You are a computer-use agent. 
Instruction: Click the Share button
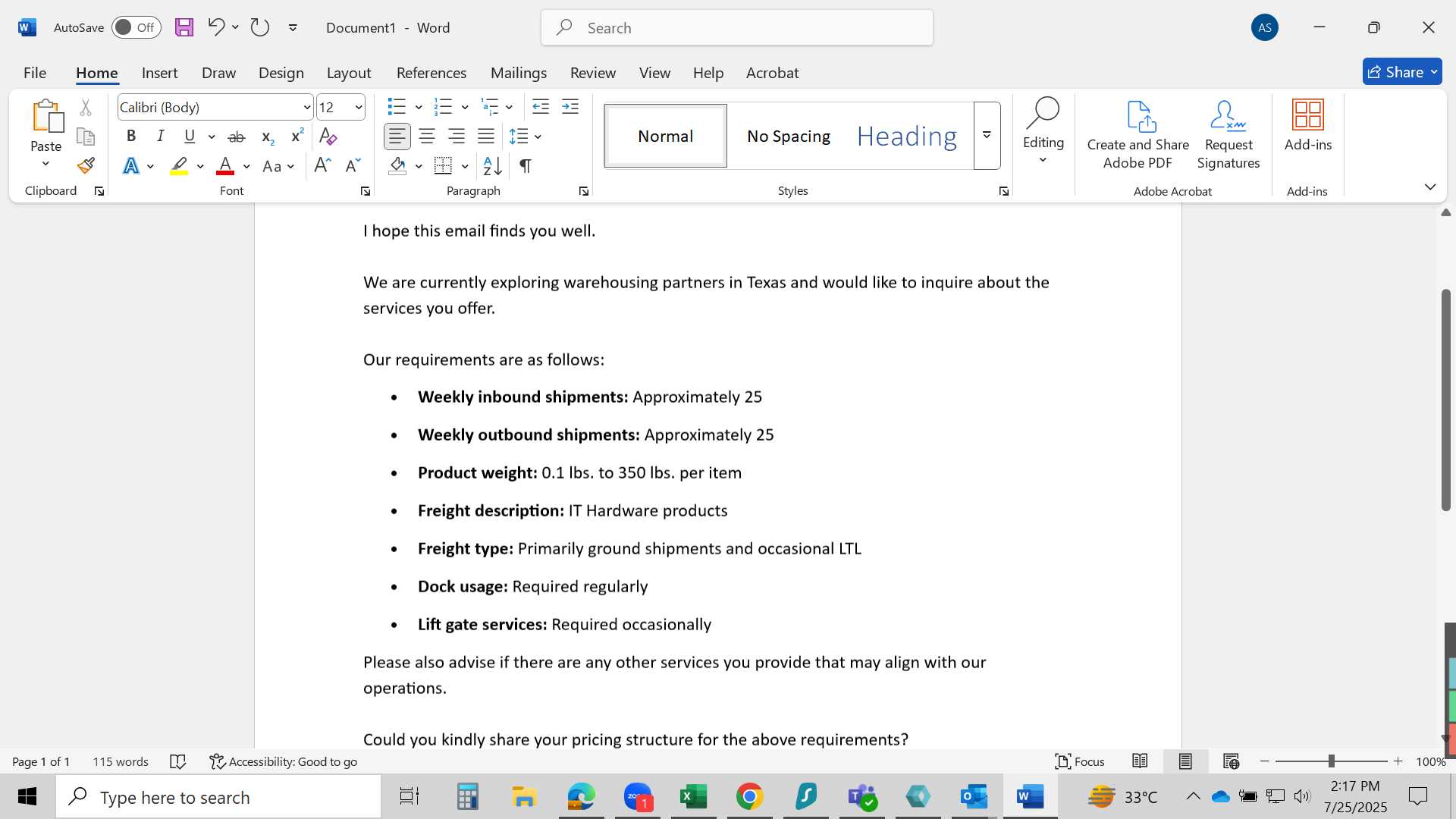[1402, 71]
